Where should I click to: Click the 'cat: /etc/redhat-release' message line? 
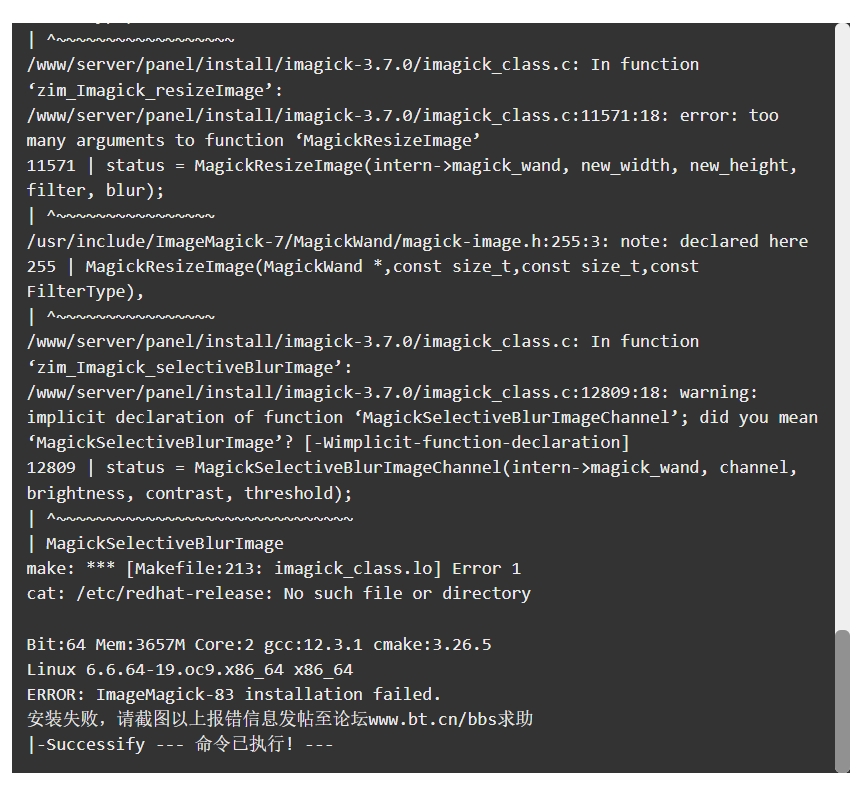[278, 593]
